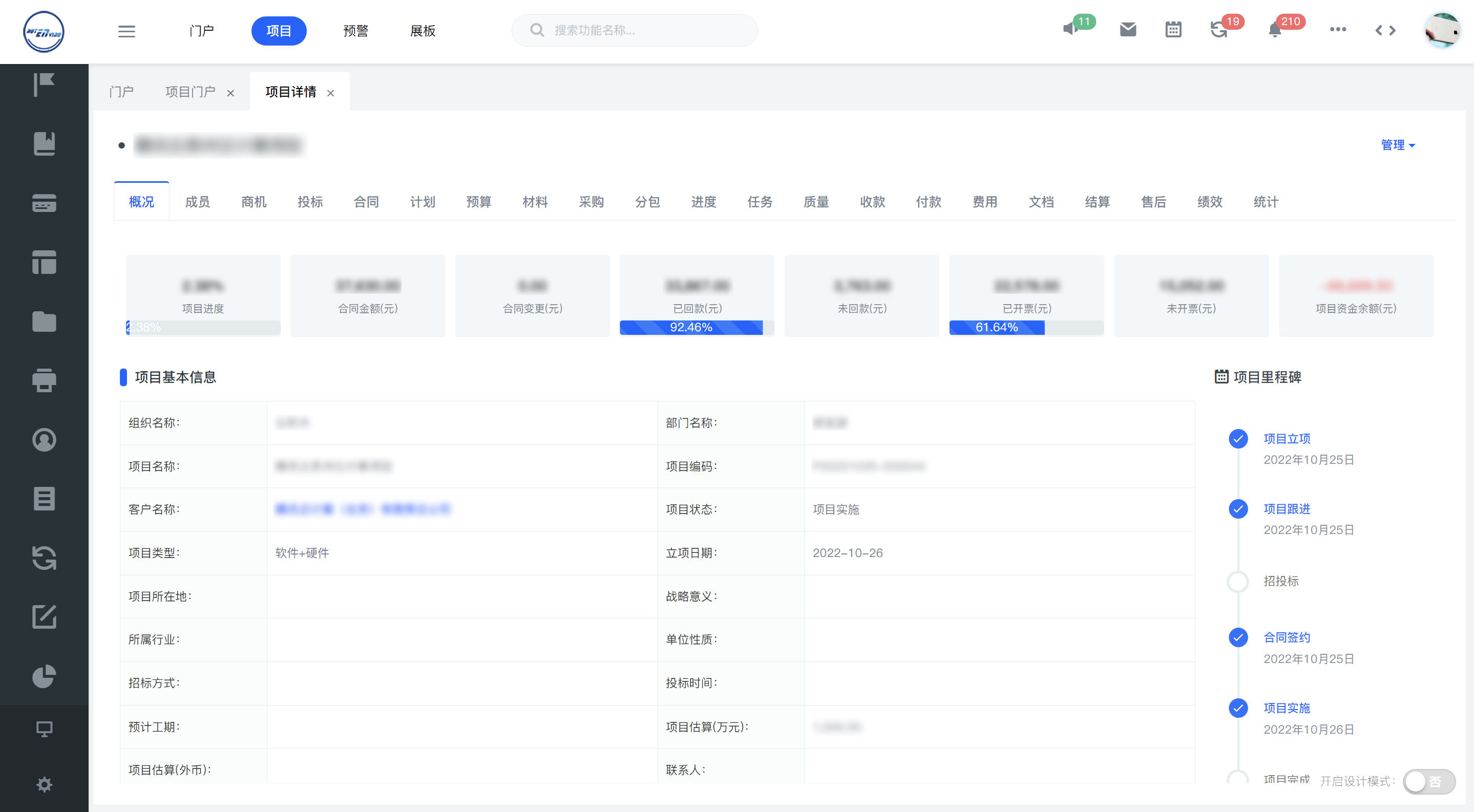1474x812 pixels.
Task: Switch to 门户 top navigation
Action: [201, 31]
